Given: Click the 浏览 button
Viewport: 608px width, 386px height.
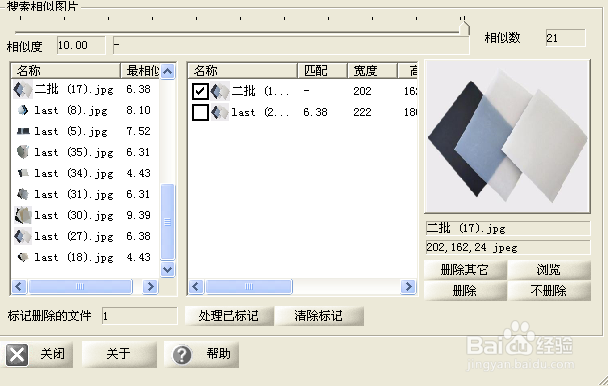Looking at the screenshot, I should tap(549, 270).
